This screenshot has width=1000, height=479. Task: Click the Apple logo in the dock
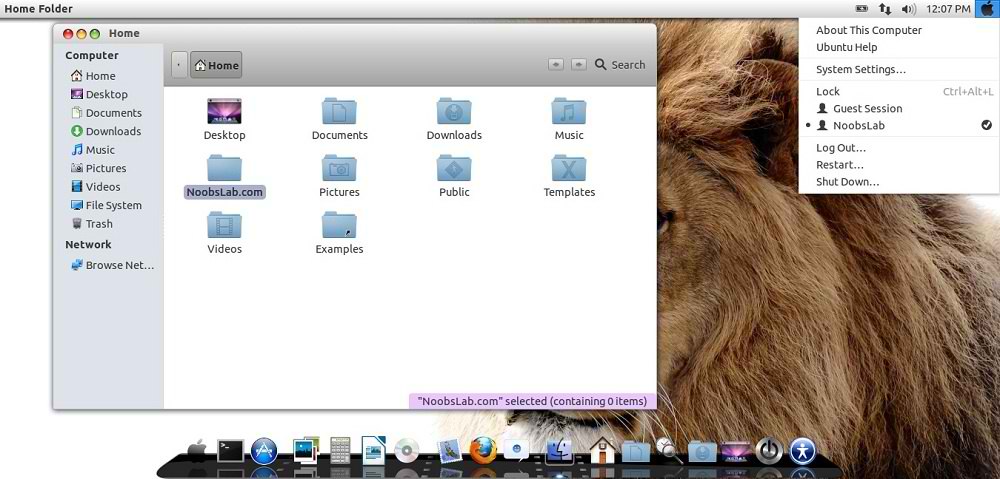coord(197,450)
